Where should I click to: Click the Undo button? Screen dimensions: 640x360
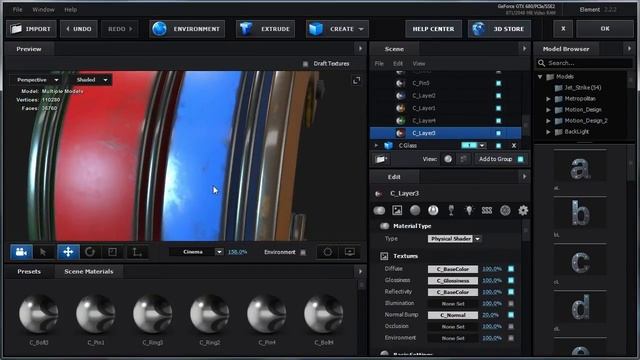[79, 29]
